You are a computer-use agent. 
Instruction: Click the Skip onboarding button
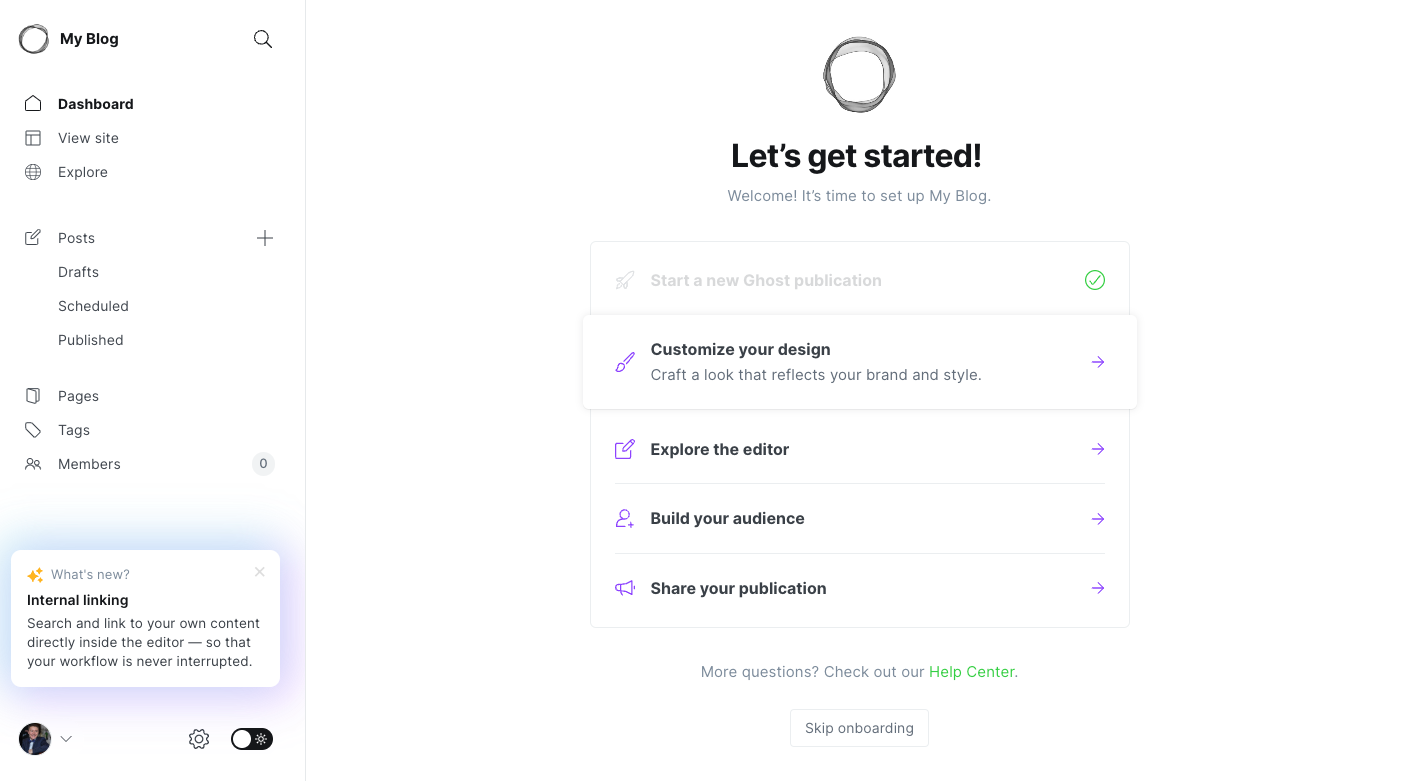[859, 728]
